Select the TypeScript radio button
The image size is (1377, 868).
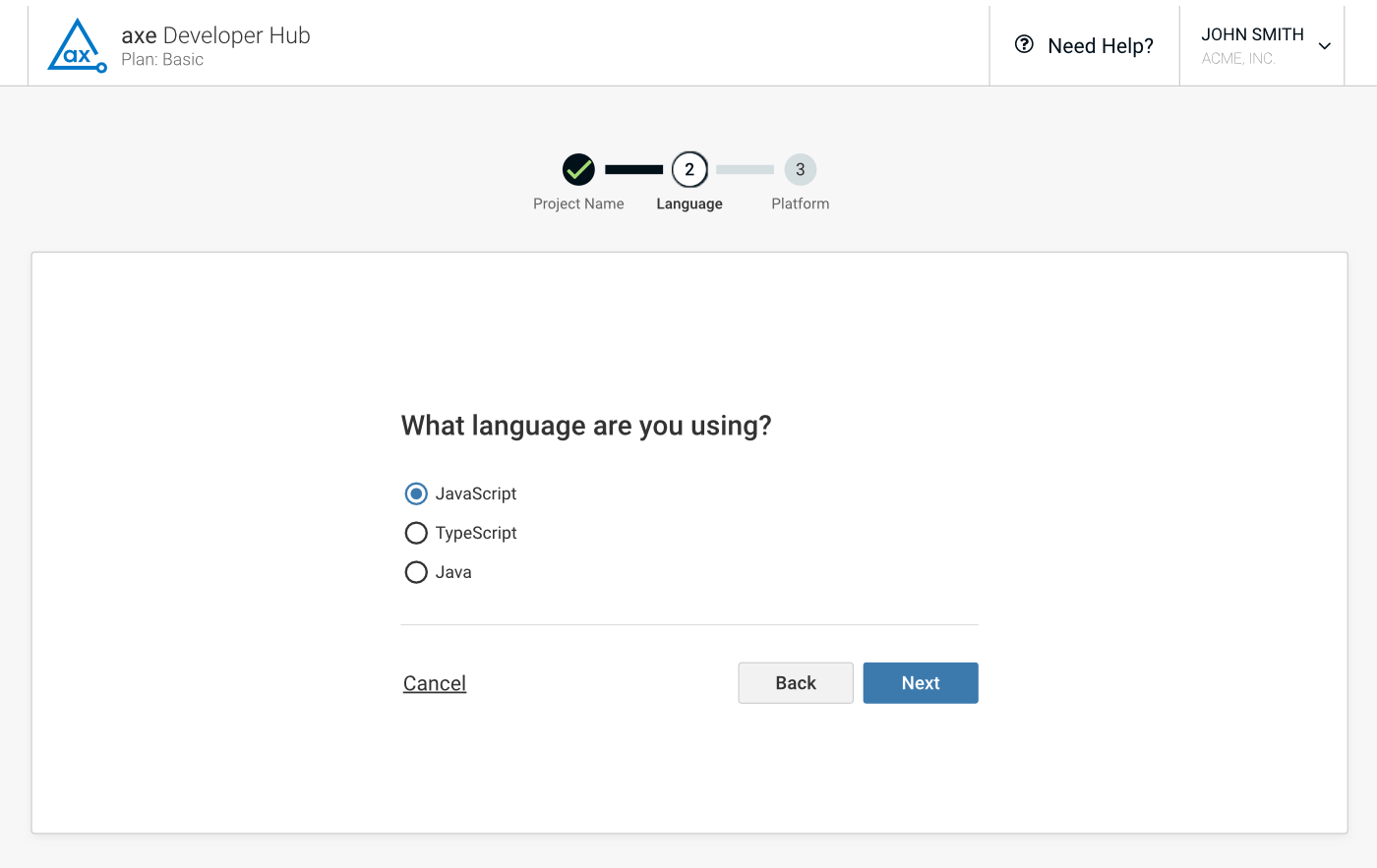416,533
